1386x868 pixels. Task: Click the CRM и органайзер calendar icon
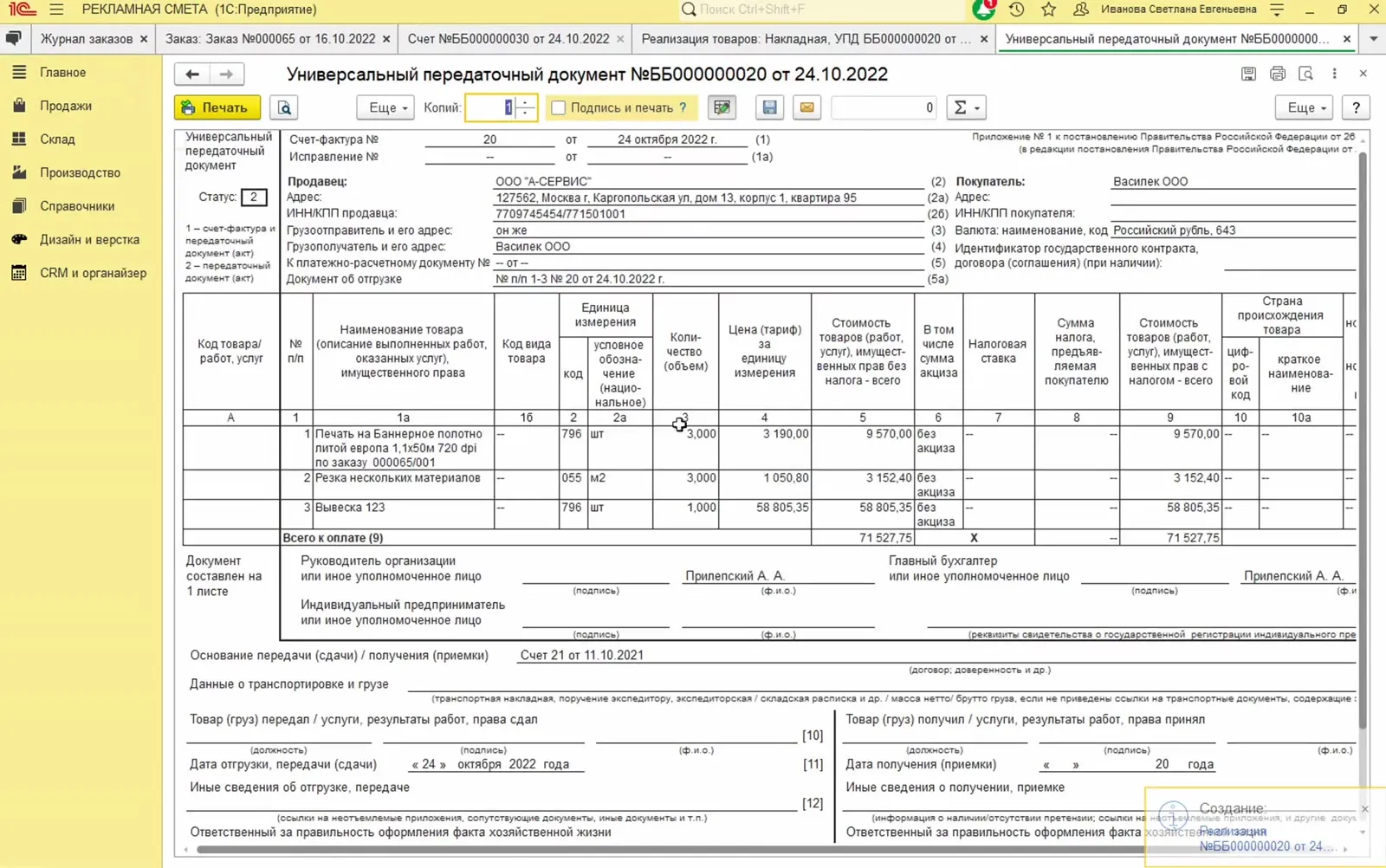[x=19, y=273]
